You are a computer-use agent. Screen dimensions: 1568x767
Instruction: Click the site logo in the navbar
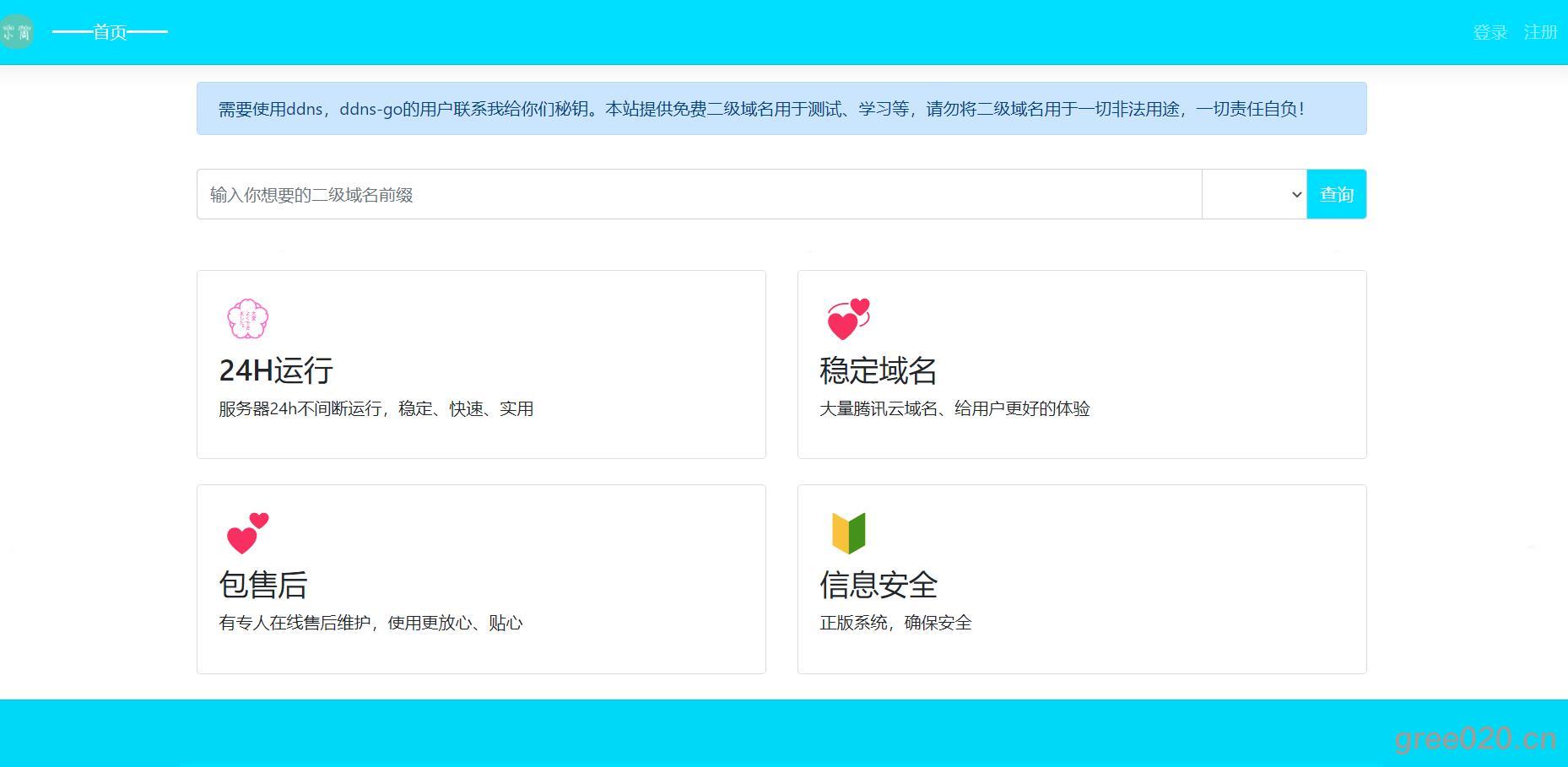coord(16,32)
